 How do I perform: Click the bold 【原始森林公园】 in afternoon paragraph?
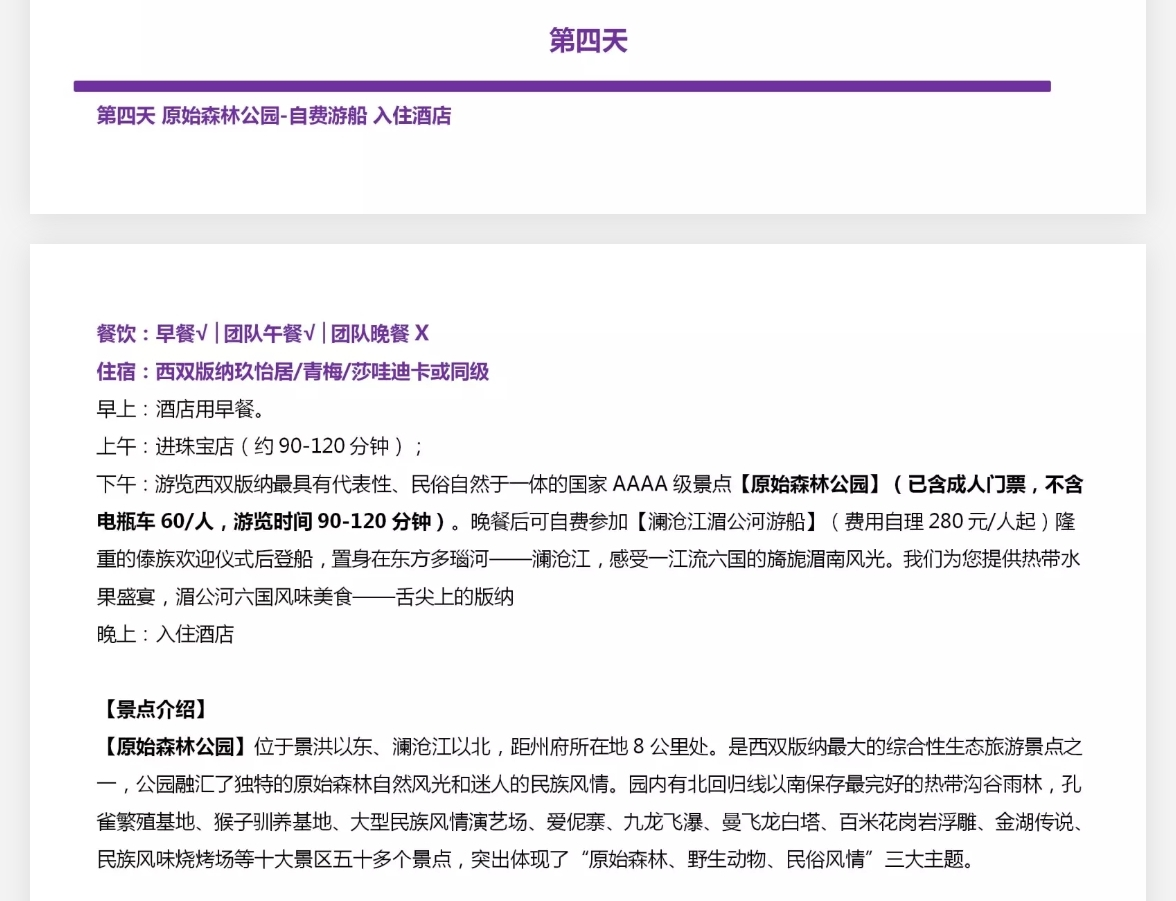click(810, 484)
